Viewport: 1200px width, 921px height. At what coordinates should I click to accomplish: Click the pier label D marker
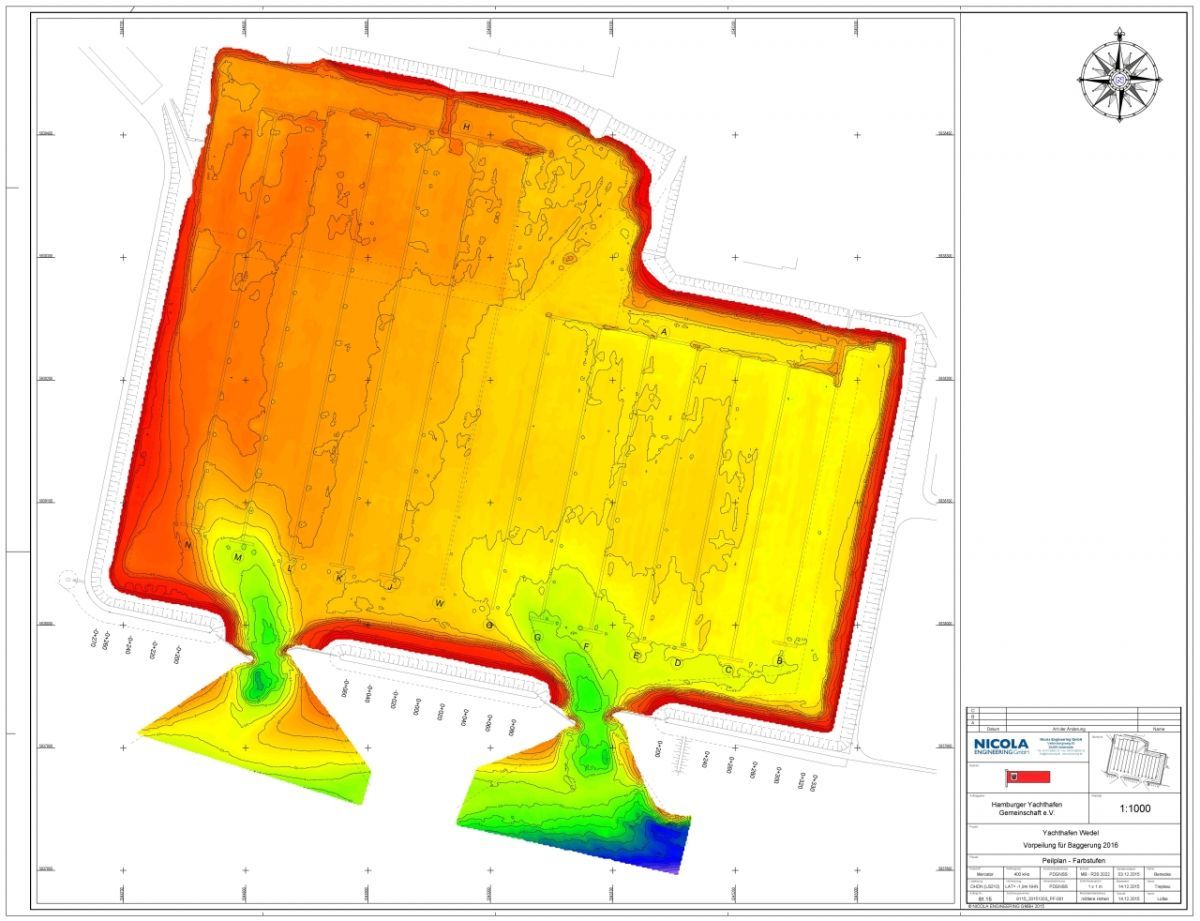[x=678, y=662]
